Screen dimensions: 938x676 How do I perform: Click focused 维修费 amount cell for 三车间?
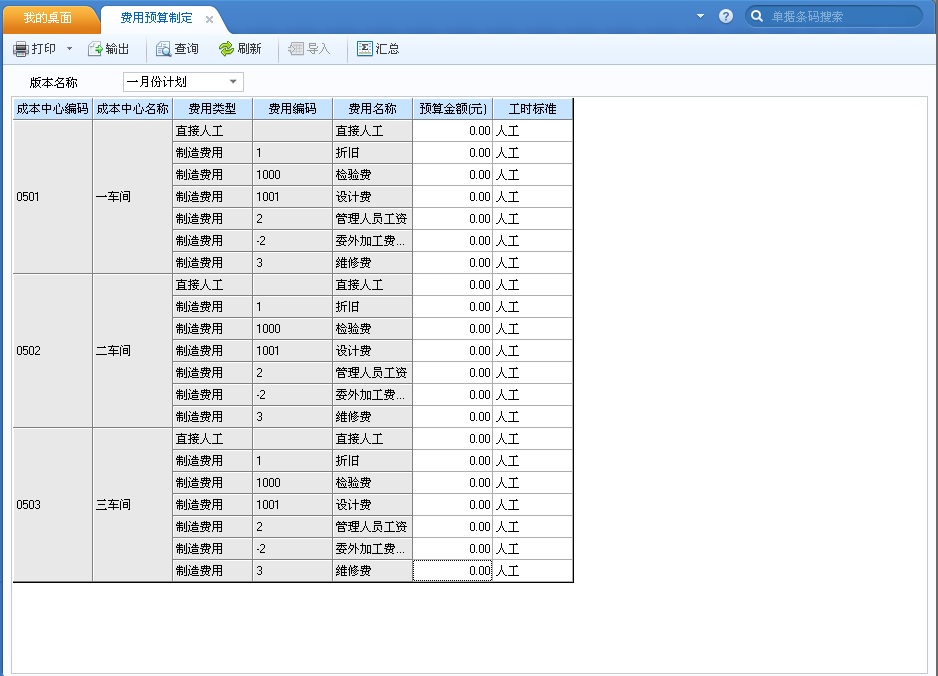pos(453,571)
